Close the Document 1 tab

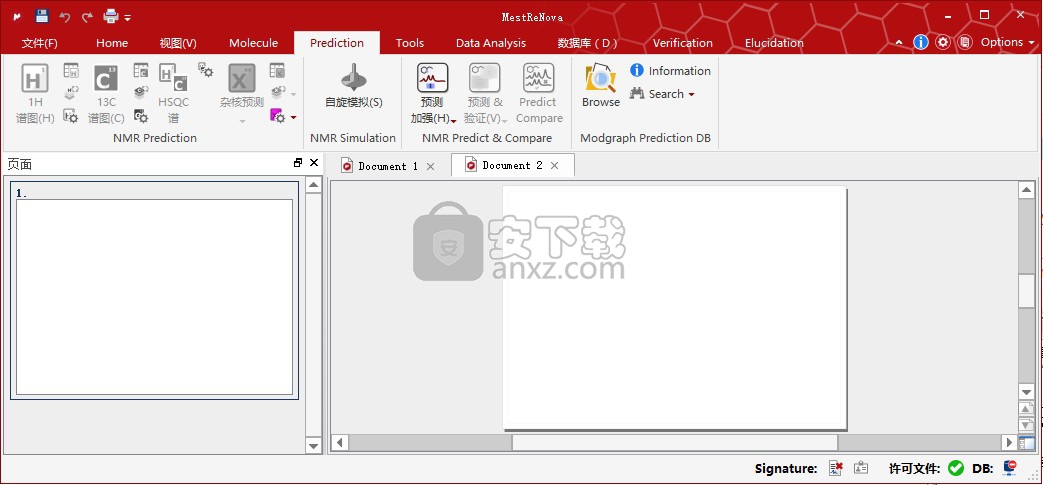(x=430, y=166)
